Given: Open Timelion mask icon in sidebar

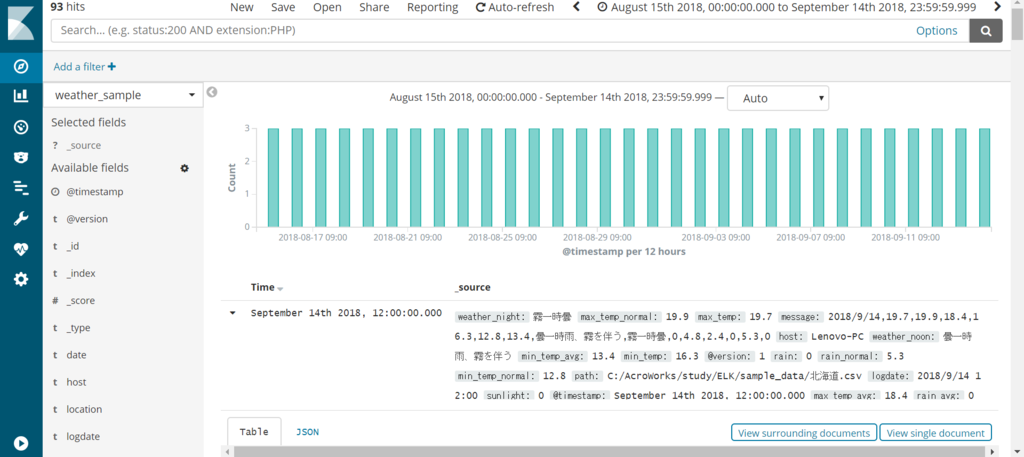Looking at the screenshot, I should pos(21,157).
